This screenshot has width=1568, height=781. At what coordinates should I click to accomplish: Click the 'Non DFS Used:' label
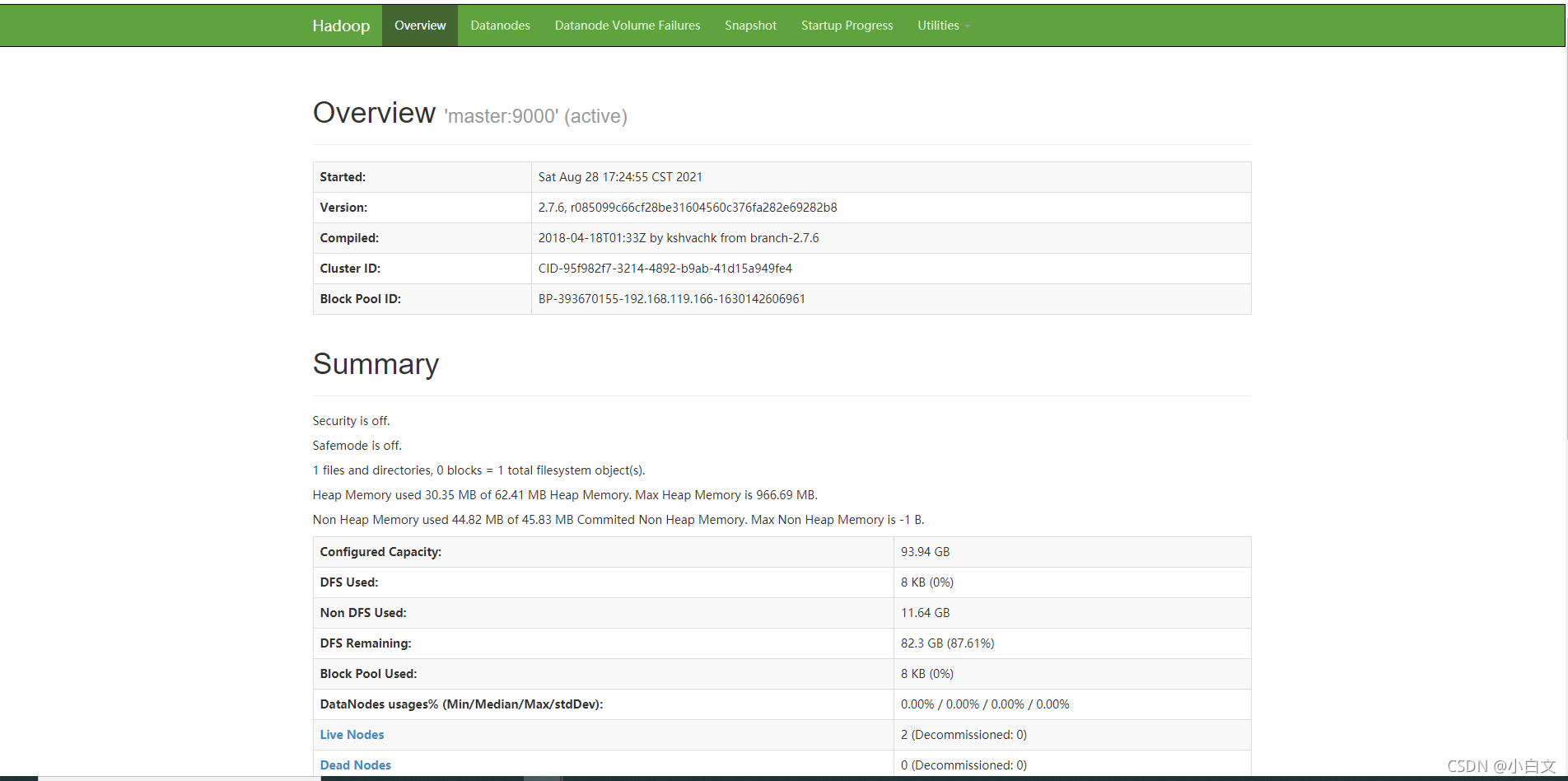[363, 613]
